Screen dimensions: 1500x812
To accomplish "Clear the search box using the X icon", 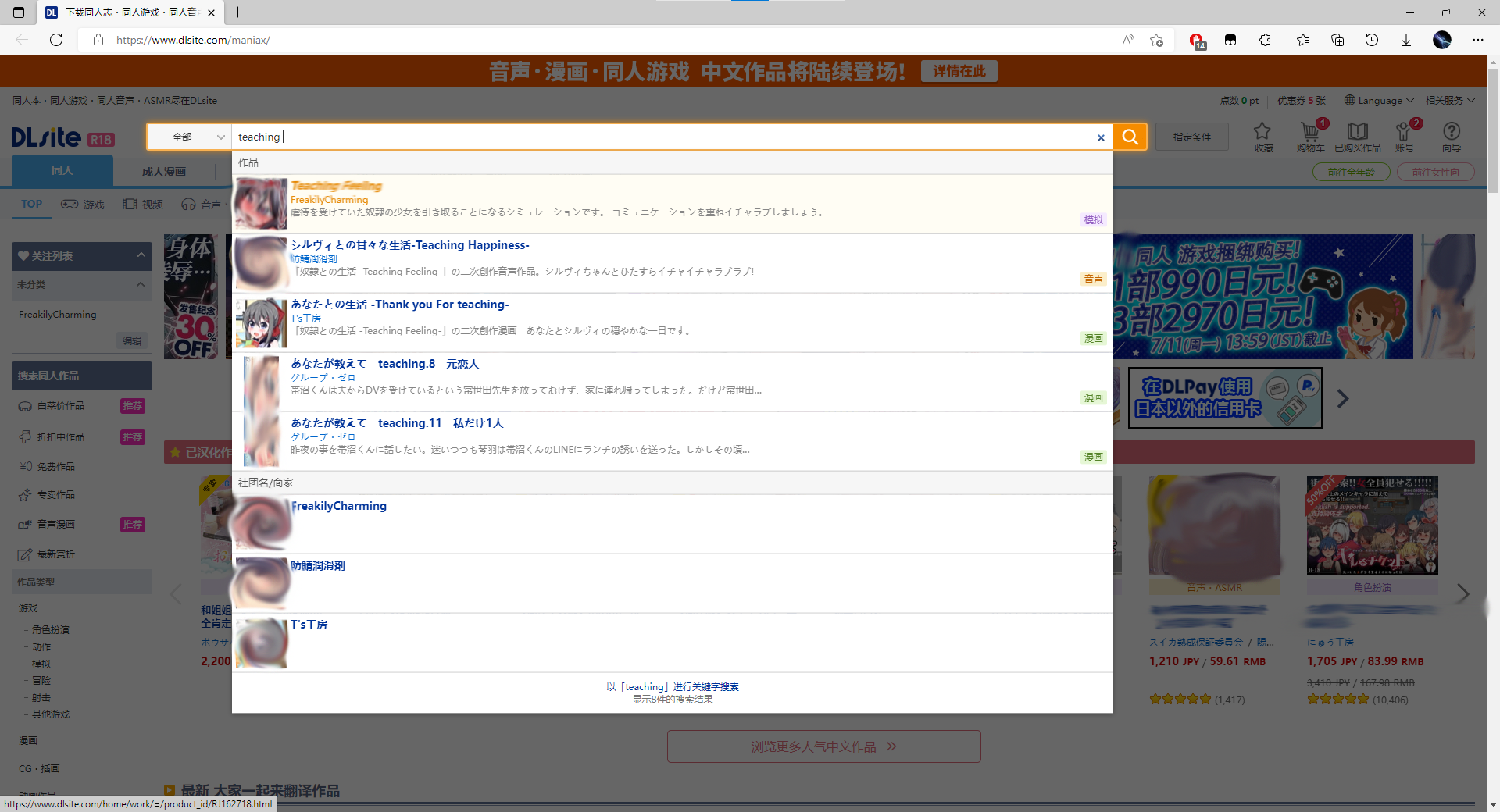I will pyautogui.click(x=1101, y=137).
